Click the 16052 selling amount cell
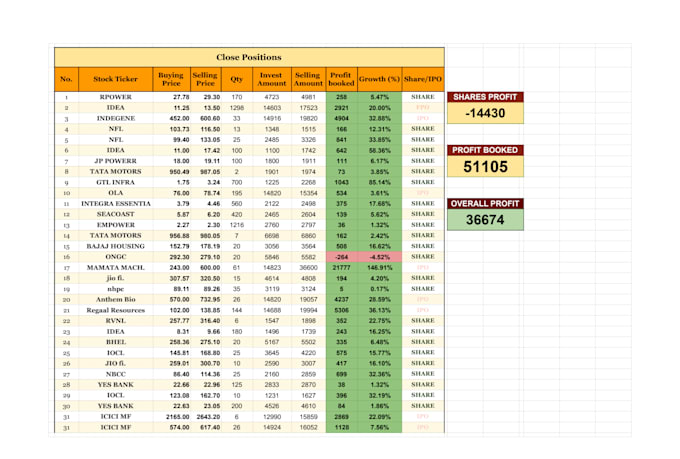Image resolution: width=680 pixels, height=459 pixels. click(308, 427)
